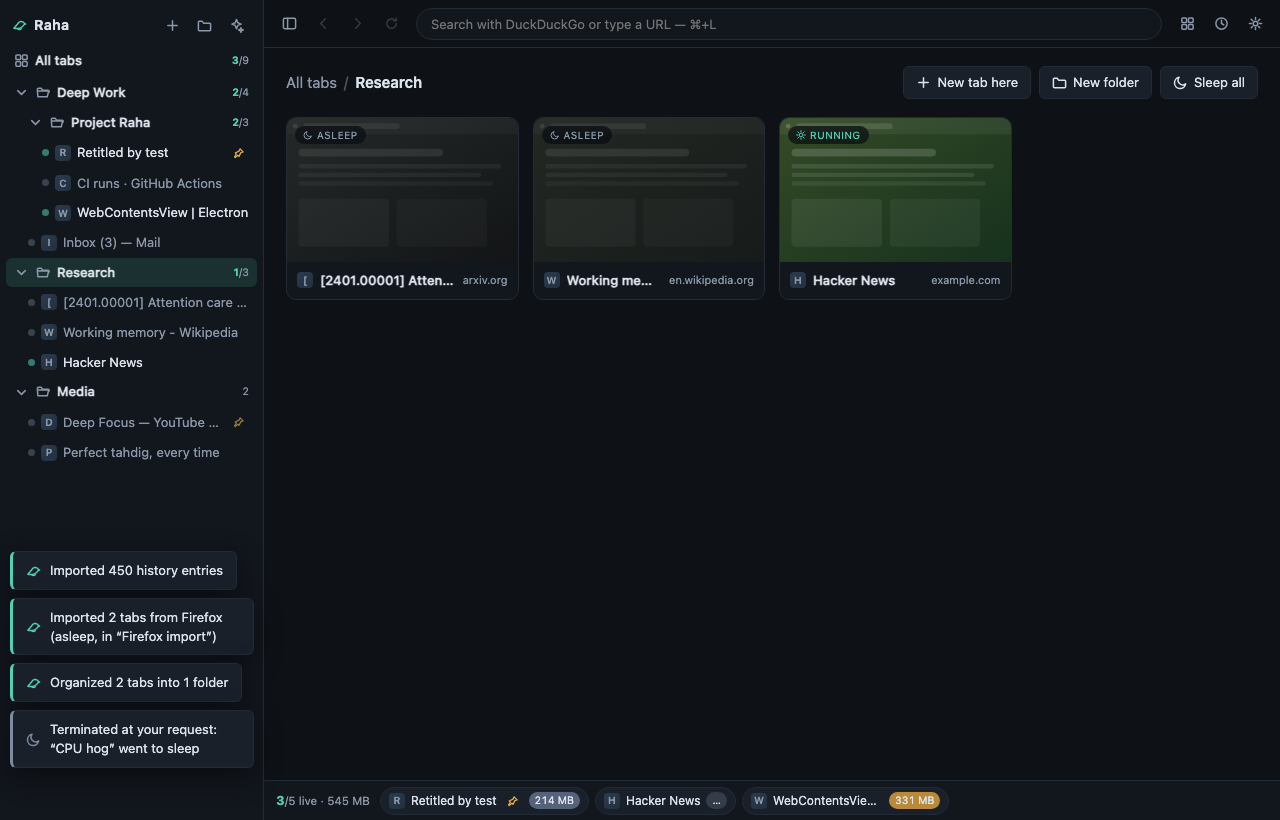
Task: Select All tabs in the sidebar
Action: (x=131, y=61)
